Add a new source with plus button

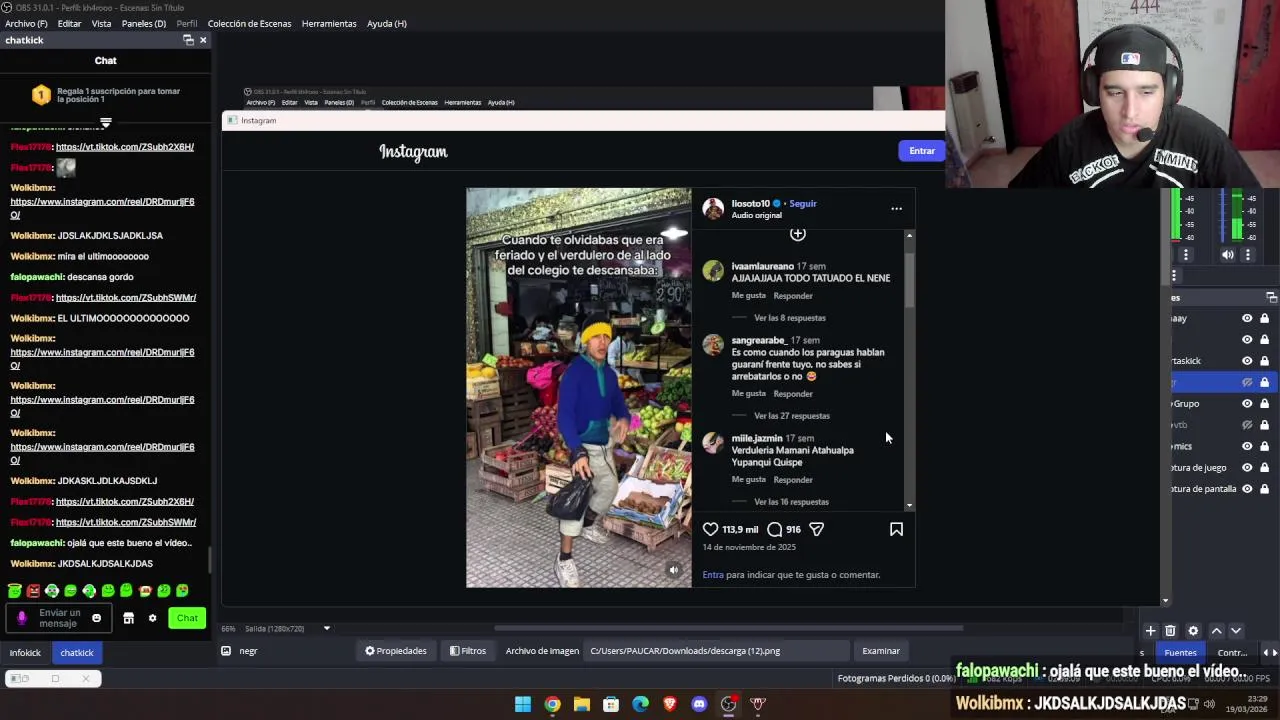tap(1150, 631)
